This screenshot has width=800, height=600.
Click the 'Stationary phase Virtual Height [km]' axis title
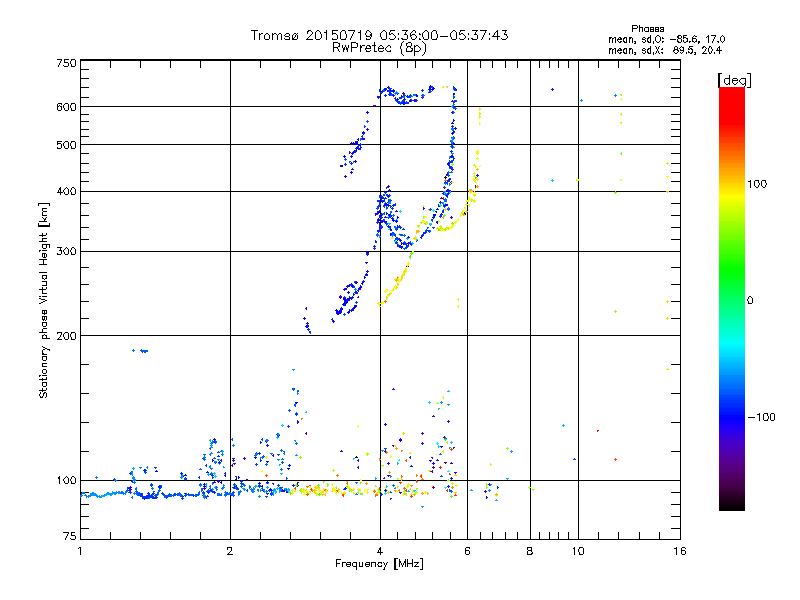pos(44,301)
